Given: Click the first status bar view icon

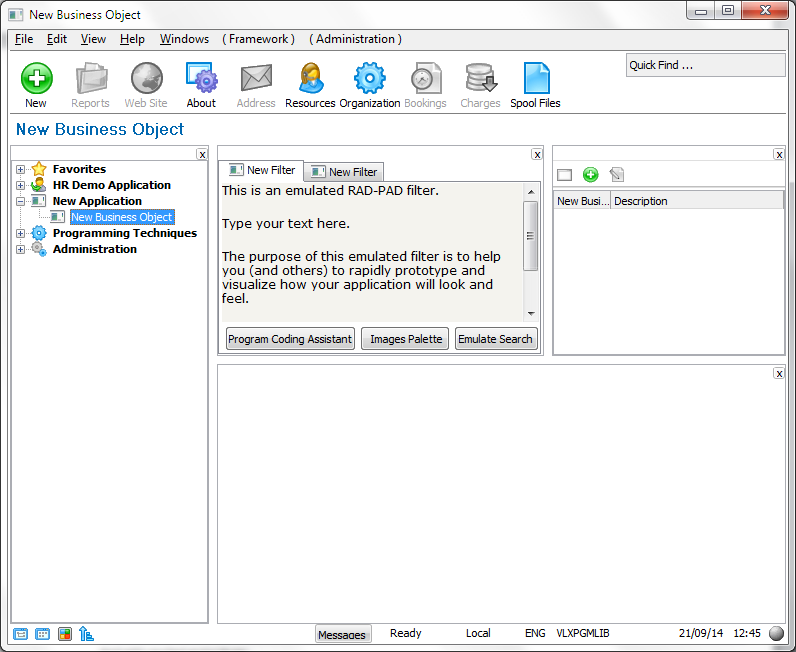Looking at the screenshot, I should (20, 634).
